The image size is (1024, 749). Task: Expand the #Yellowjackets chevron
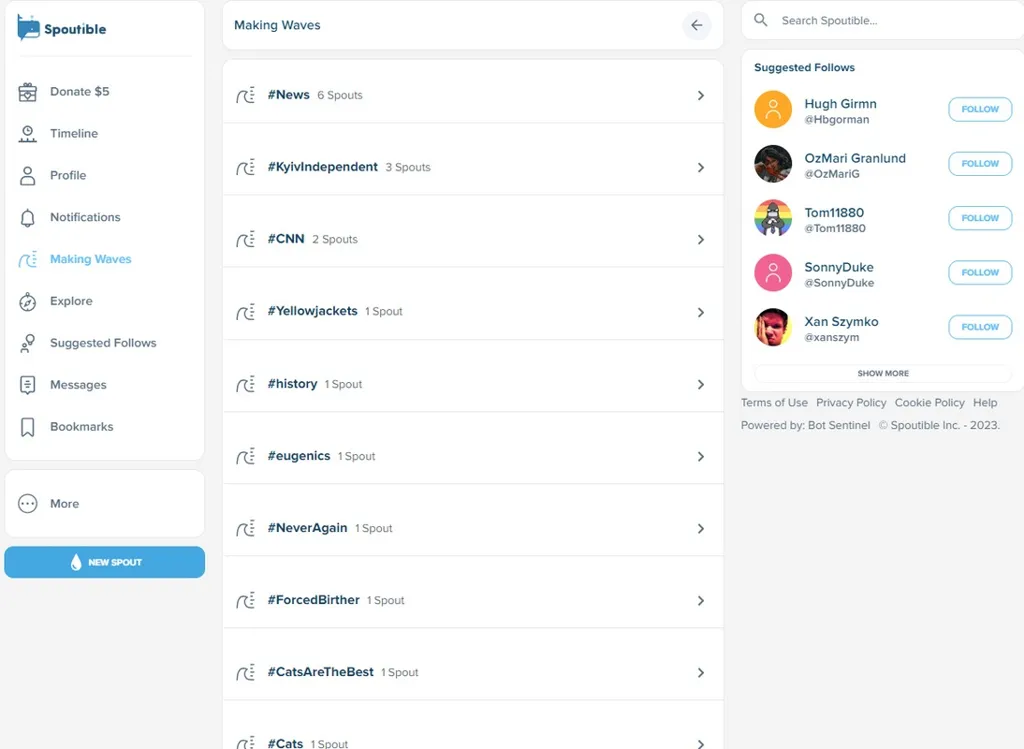701,312
